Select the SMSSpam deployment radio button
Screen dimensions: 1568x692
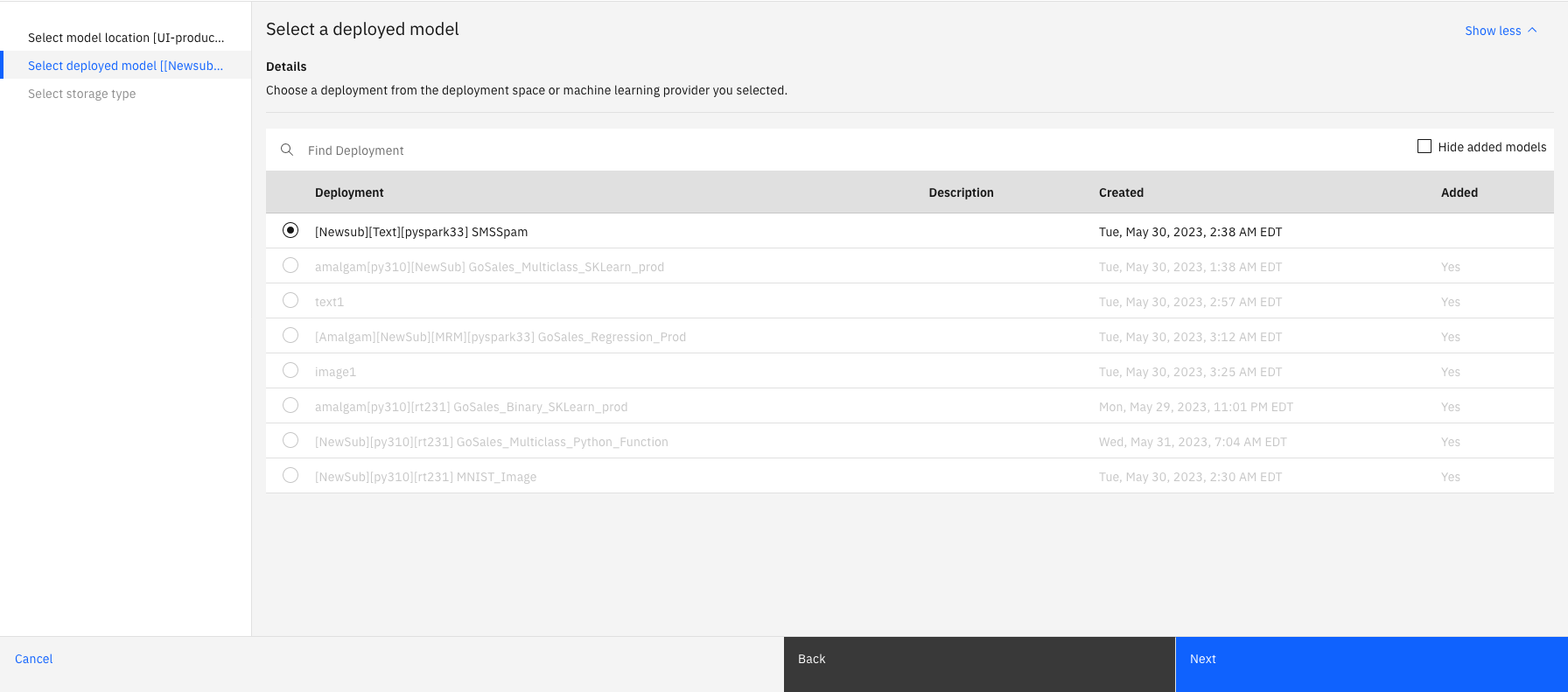click(290, 230)
